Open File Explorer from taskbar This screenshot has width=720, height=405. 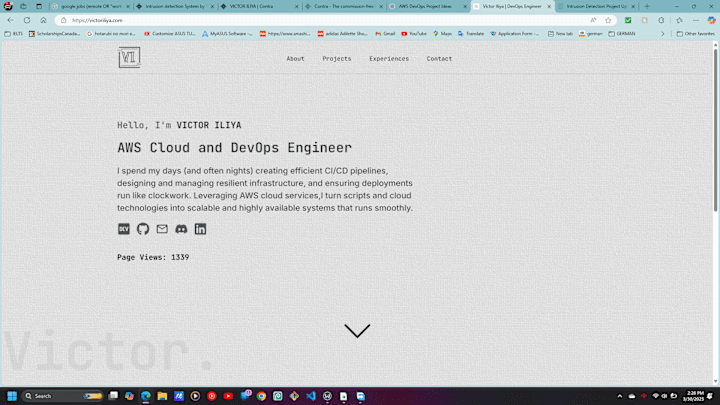click(x=162, y=396)
